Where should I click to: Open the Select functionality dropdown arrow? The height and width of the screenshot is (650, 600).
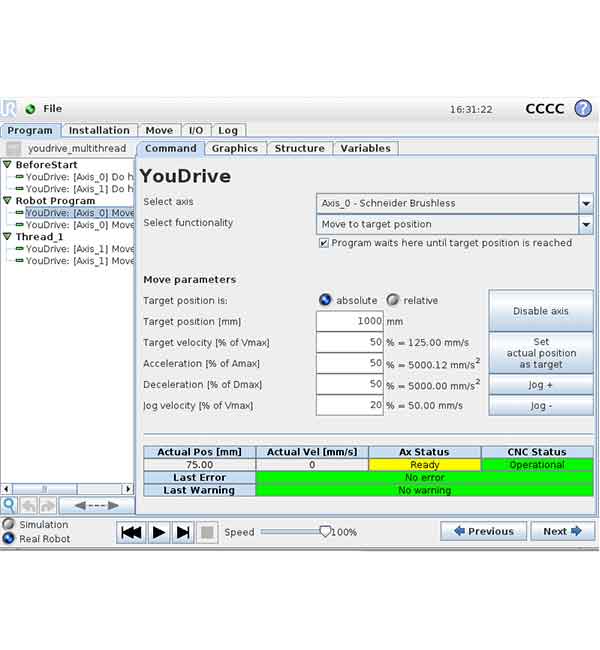pos(585,225)
